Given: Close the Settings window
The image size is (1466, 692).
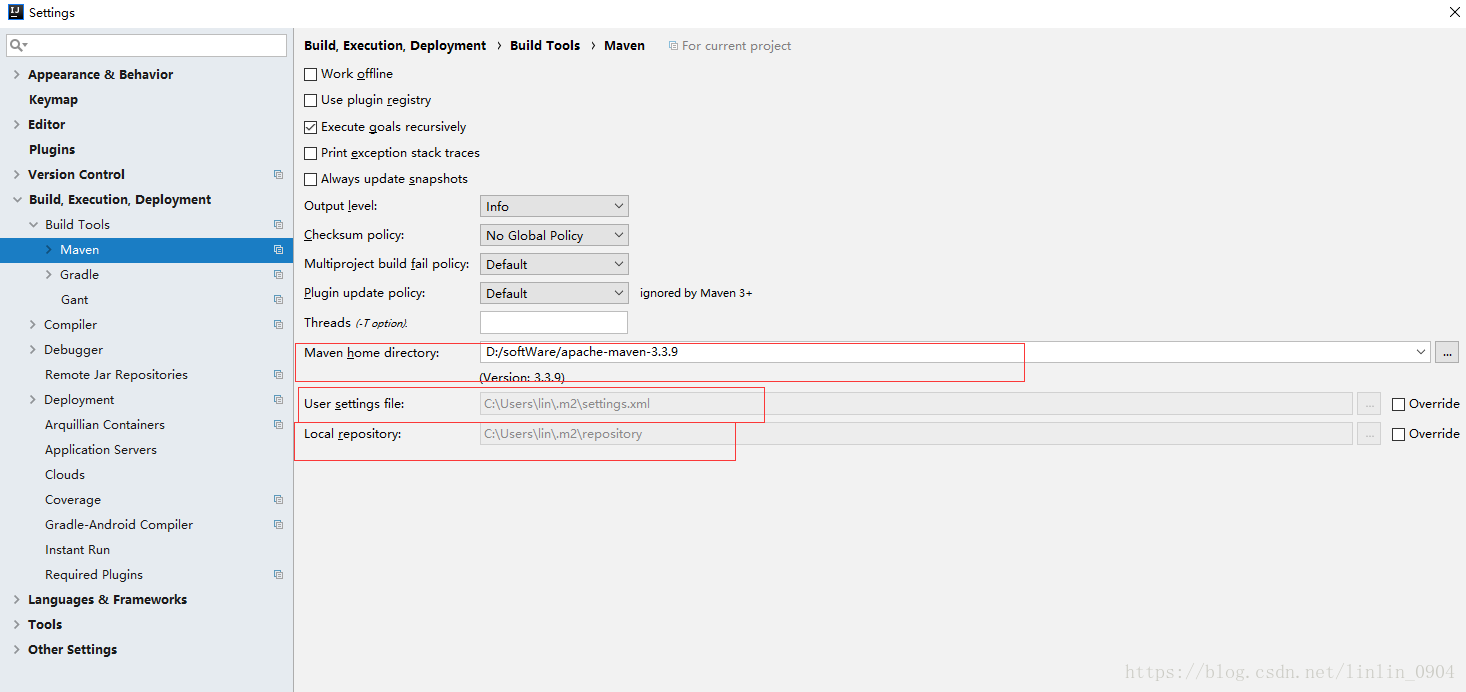Looking at the screenshot, I should (x=1454, y=12).
